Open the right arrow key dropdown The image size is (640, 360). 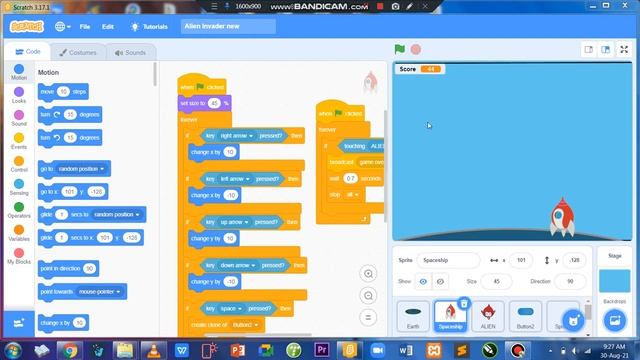(x=236, y=136)
